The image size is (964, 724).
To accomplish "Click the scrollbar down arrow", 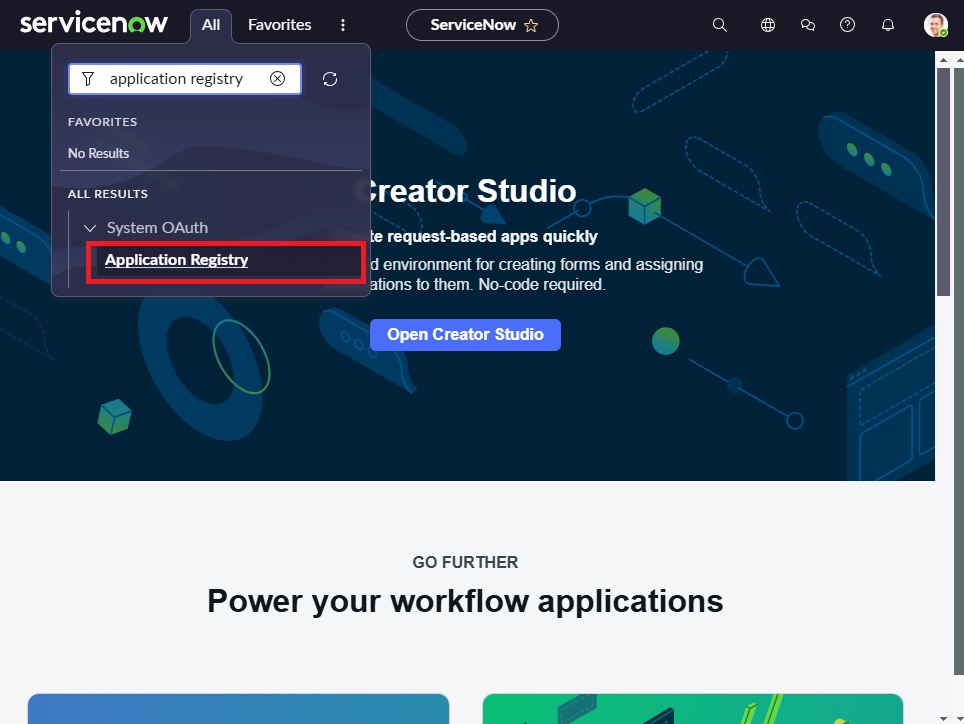I will (x=943, y=718).
